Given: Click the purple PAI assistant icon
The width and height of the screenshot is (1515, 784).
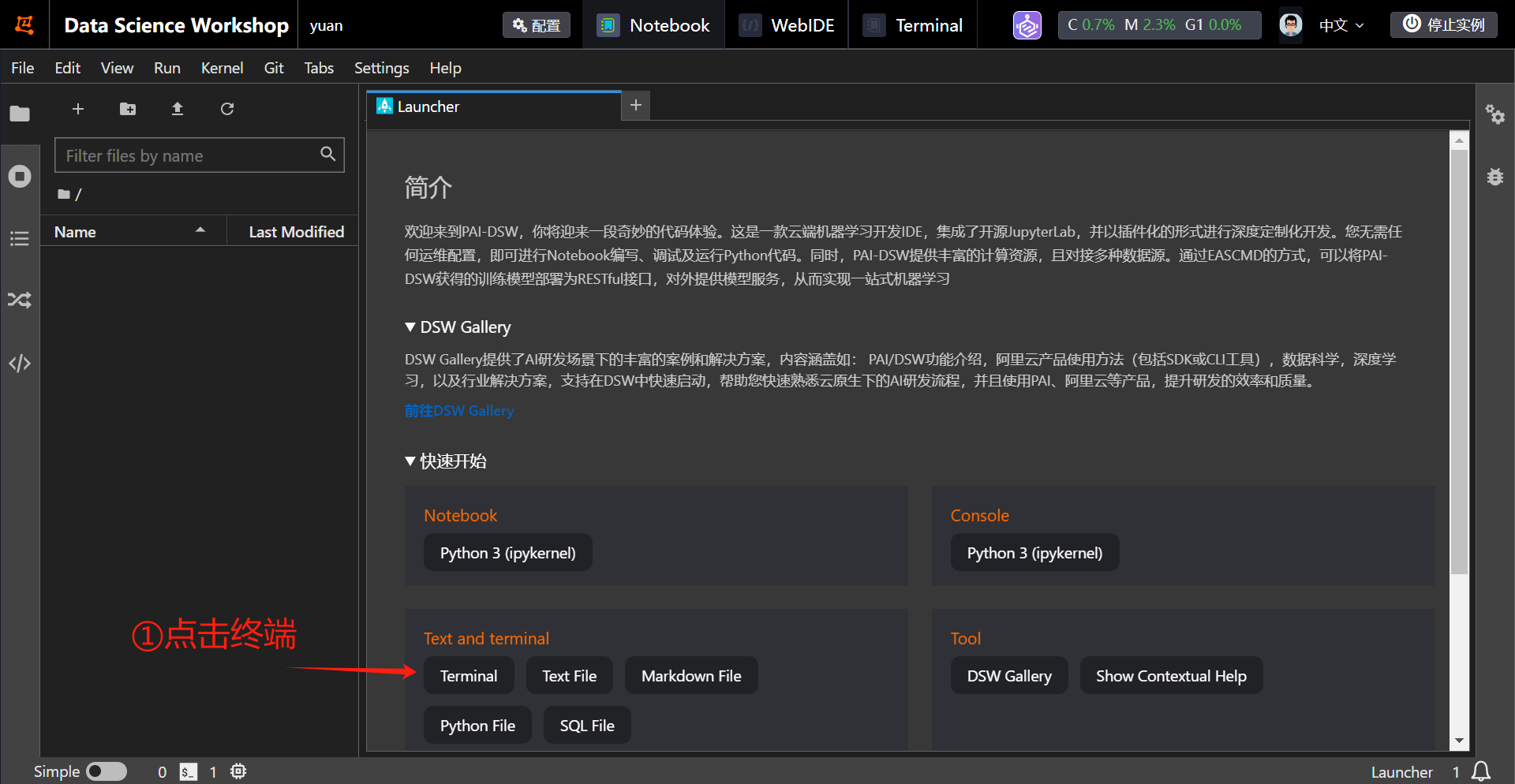Looking at the screenshot, I should tap(1027, 25).
